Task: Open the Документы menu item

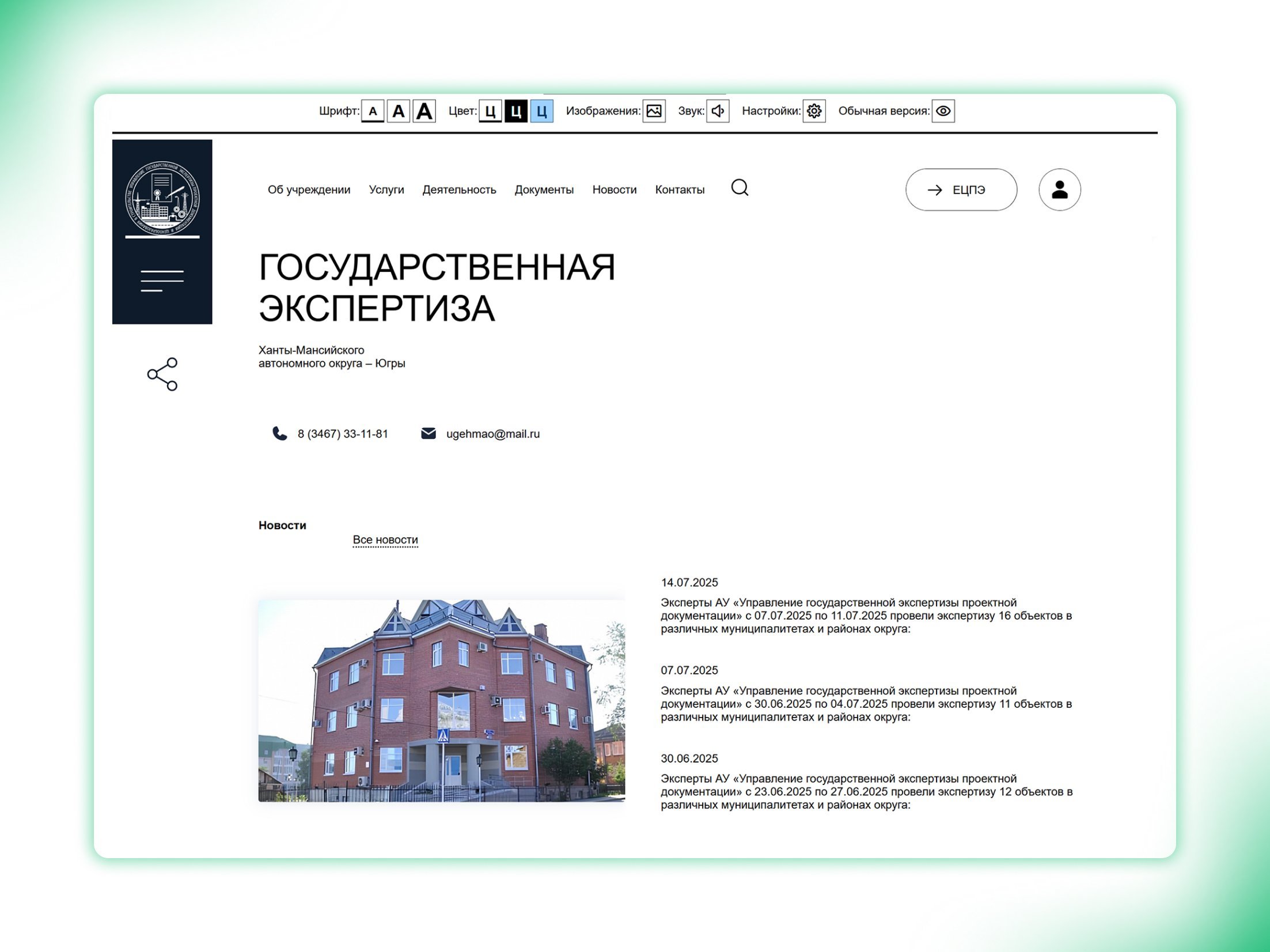Action: (x=544, y=189)
